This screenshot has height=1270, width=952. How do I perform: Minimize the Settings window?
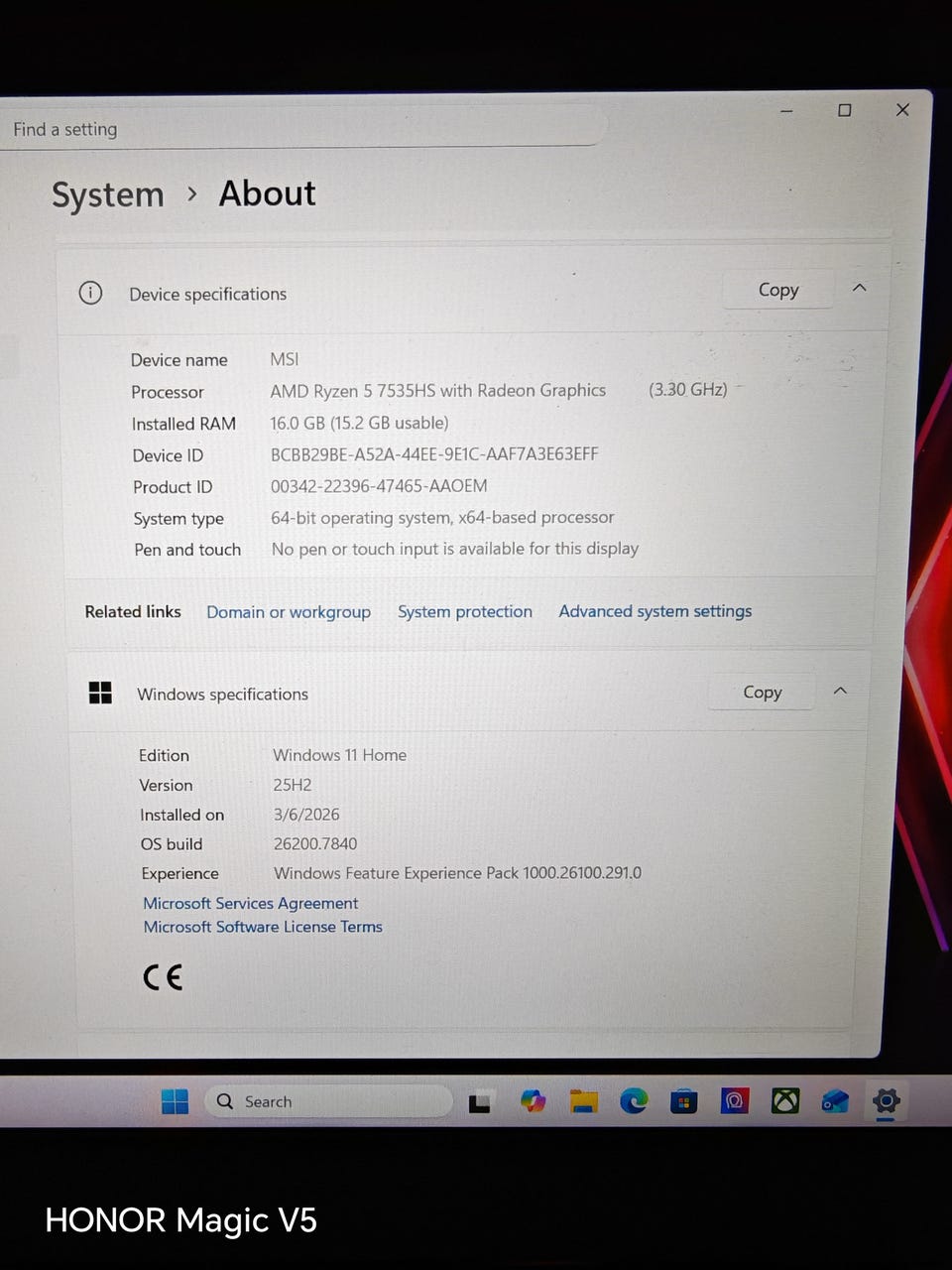[786, 111]
